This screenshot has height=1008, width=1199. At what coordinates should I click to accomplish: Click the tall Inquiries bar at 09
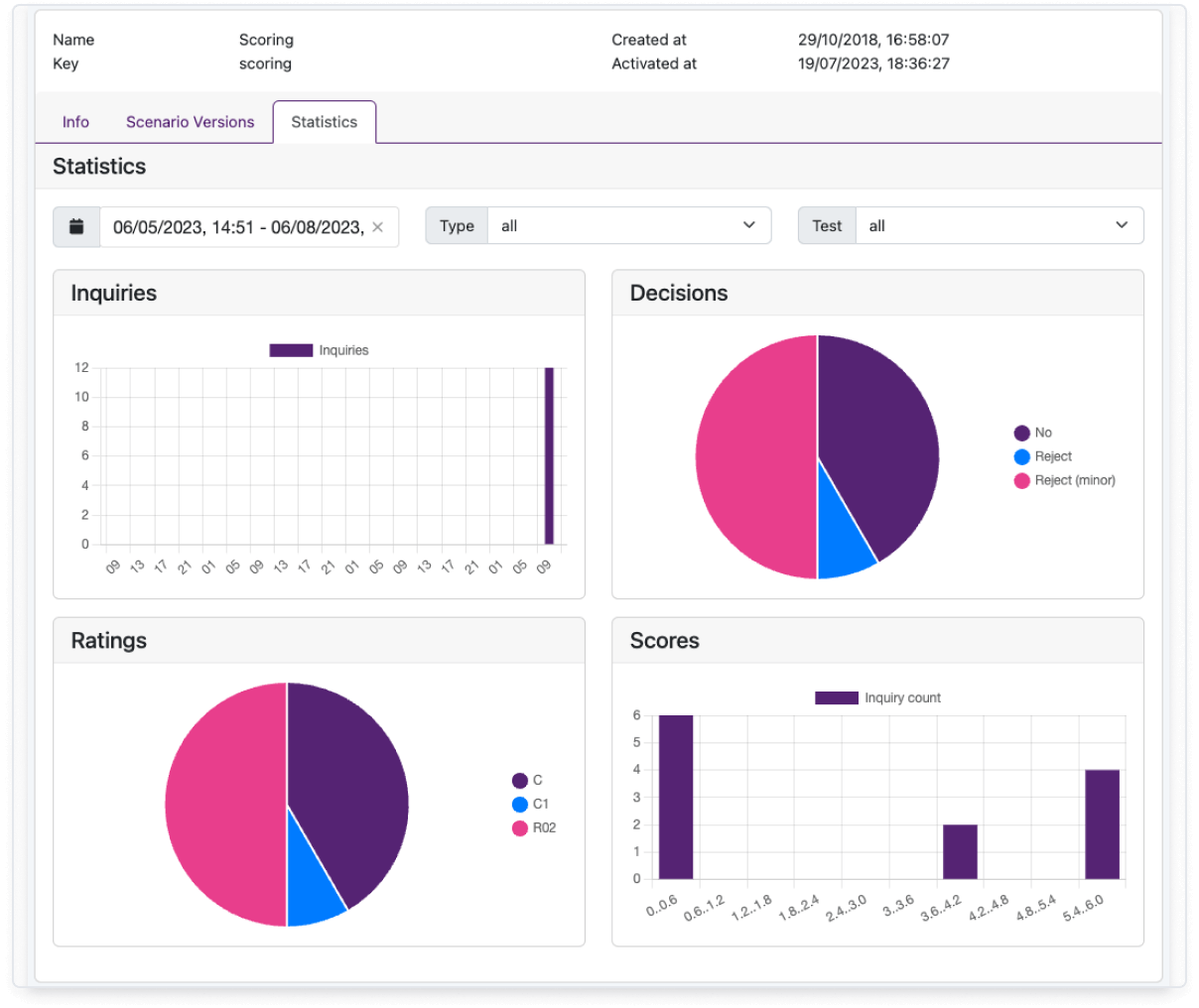(x=549, y=455)
